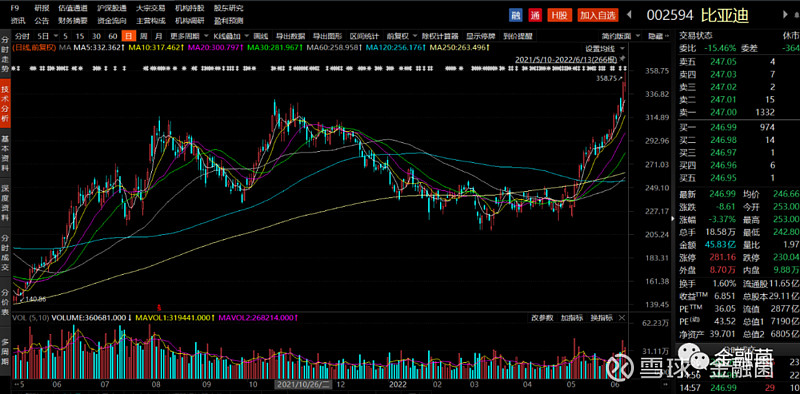This screenshot has height=394, width=800.
Task: Click the red 通 connect badge
Action: coord(535,15)
